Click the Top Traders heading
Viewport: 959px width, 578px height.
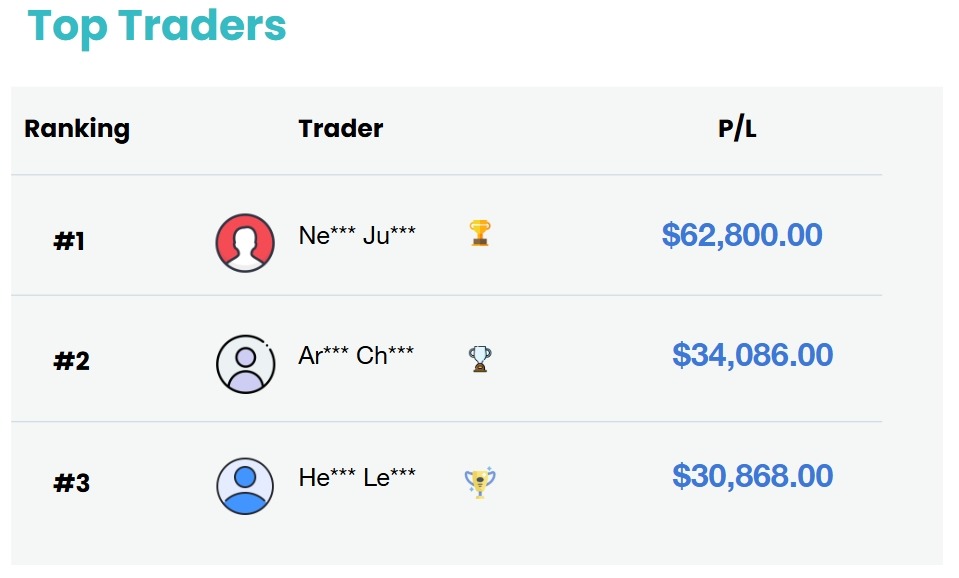[x=157, y=27]
